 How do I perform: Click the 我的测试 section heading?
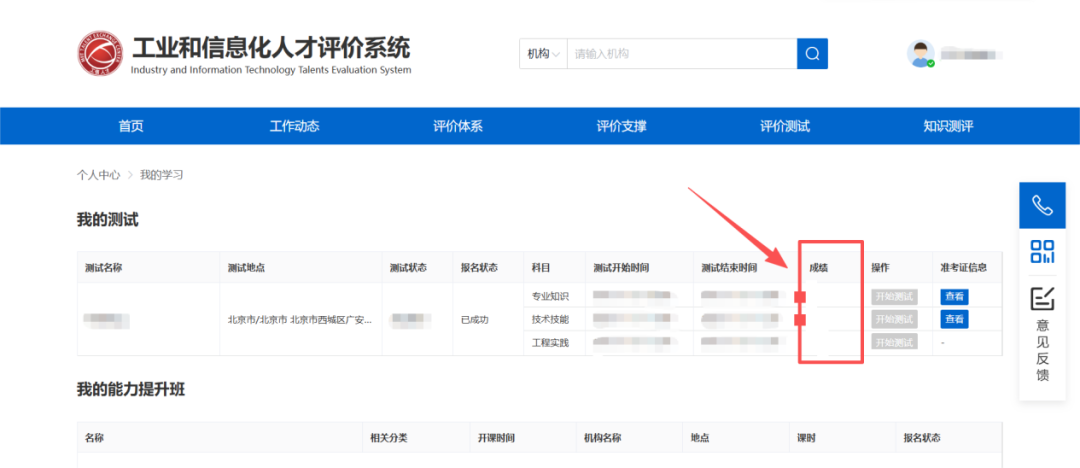(x=107, y=221)
